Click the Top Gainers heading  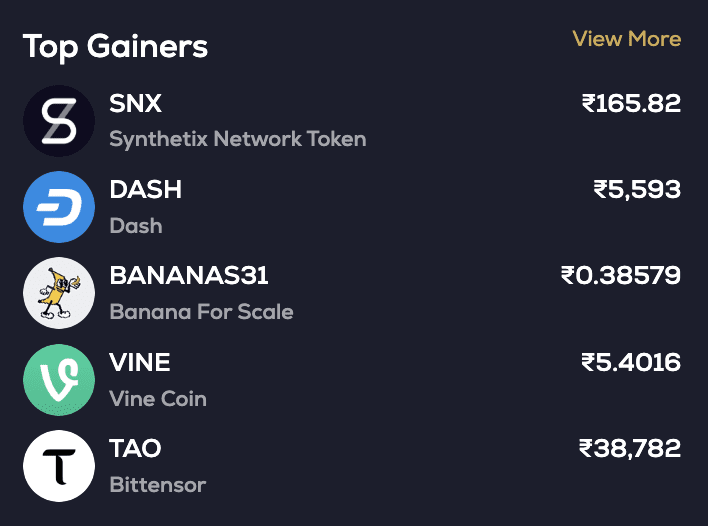(x=115, y=46)
